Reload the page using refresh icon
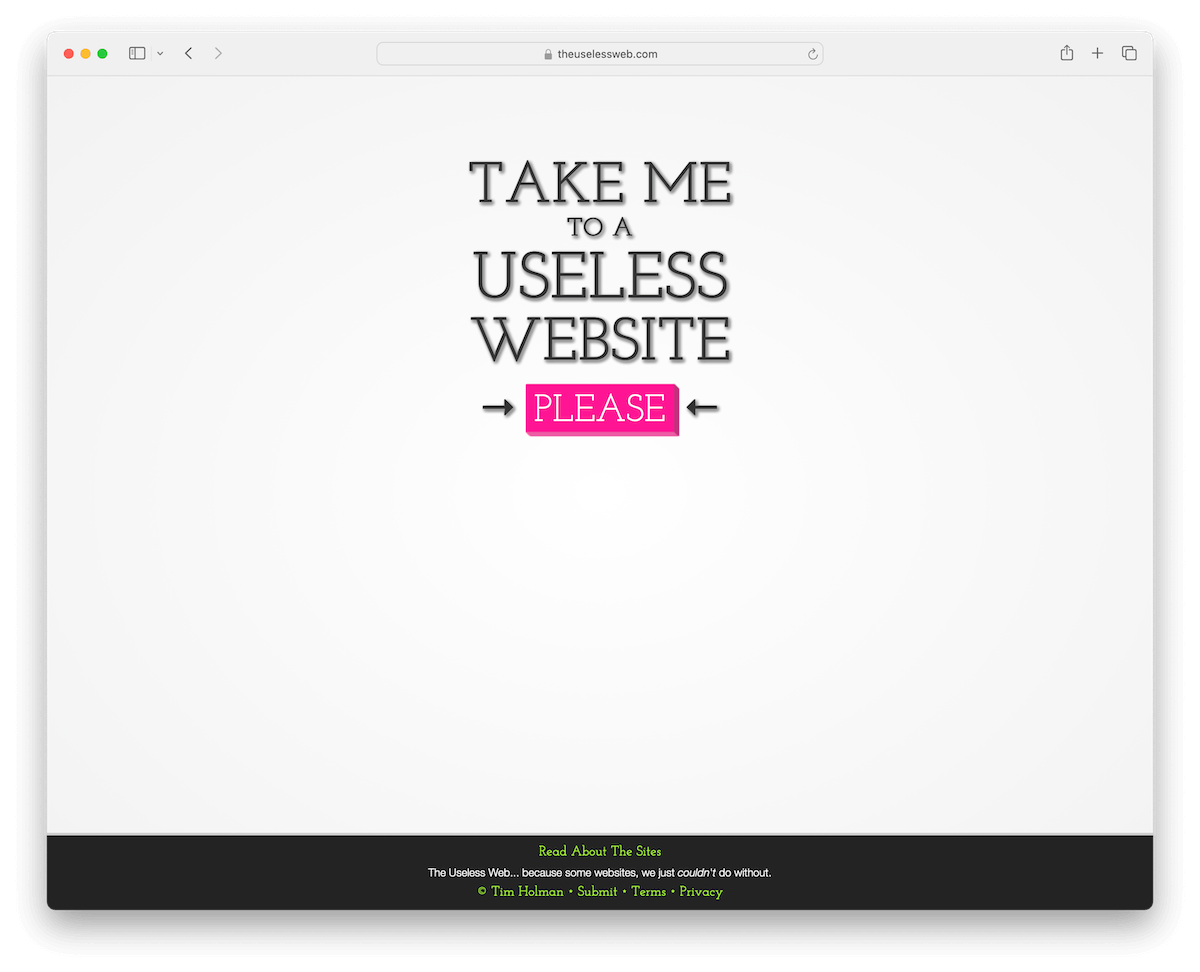The image size is (1200, 972). (813, 54)
